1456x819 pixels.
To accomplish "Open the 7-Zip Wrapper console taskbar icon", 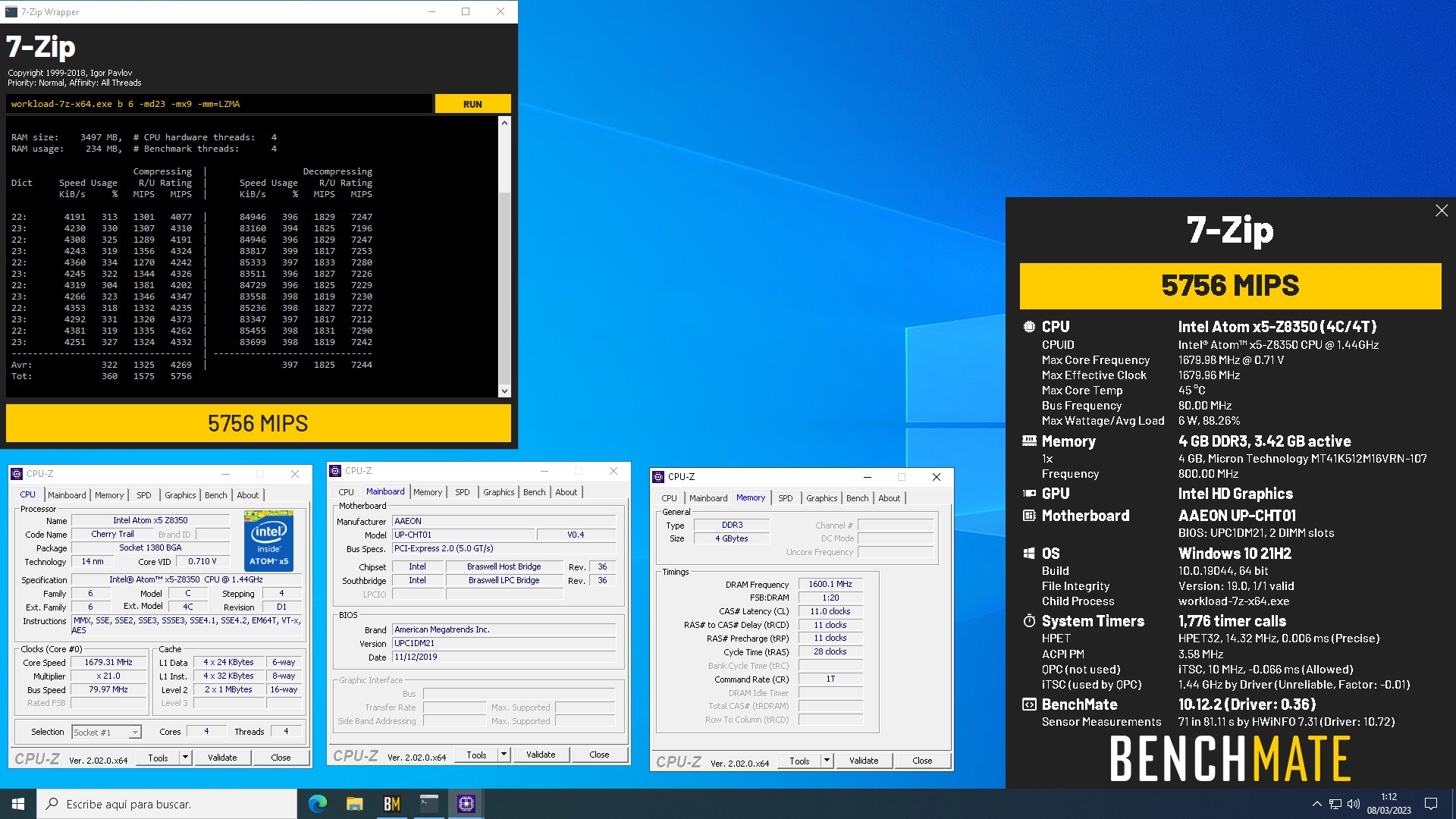I will point(429,804).
